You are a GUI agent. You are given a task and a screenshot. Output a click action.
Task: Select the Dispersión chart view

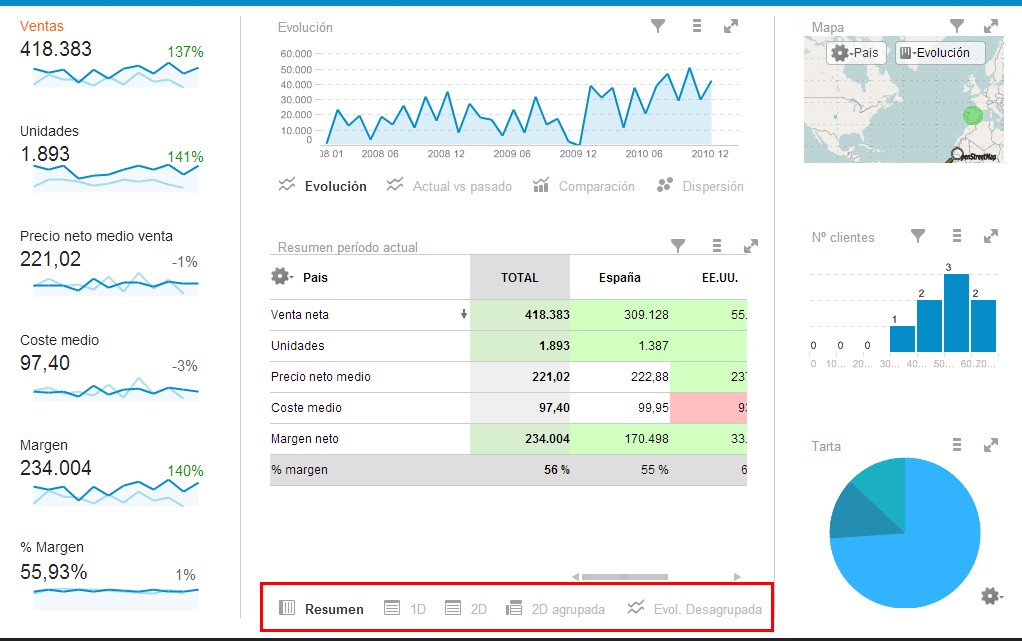(700, 186)
